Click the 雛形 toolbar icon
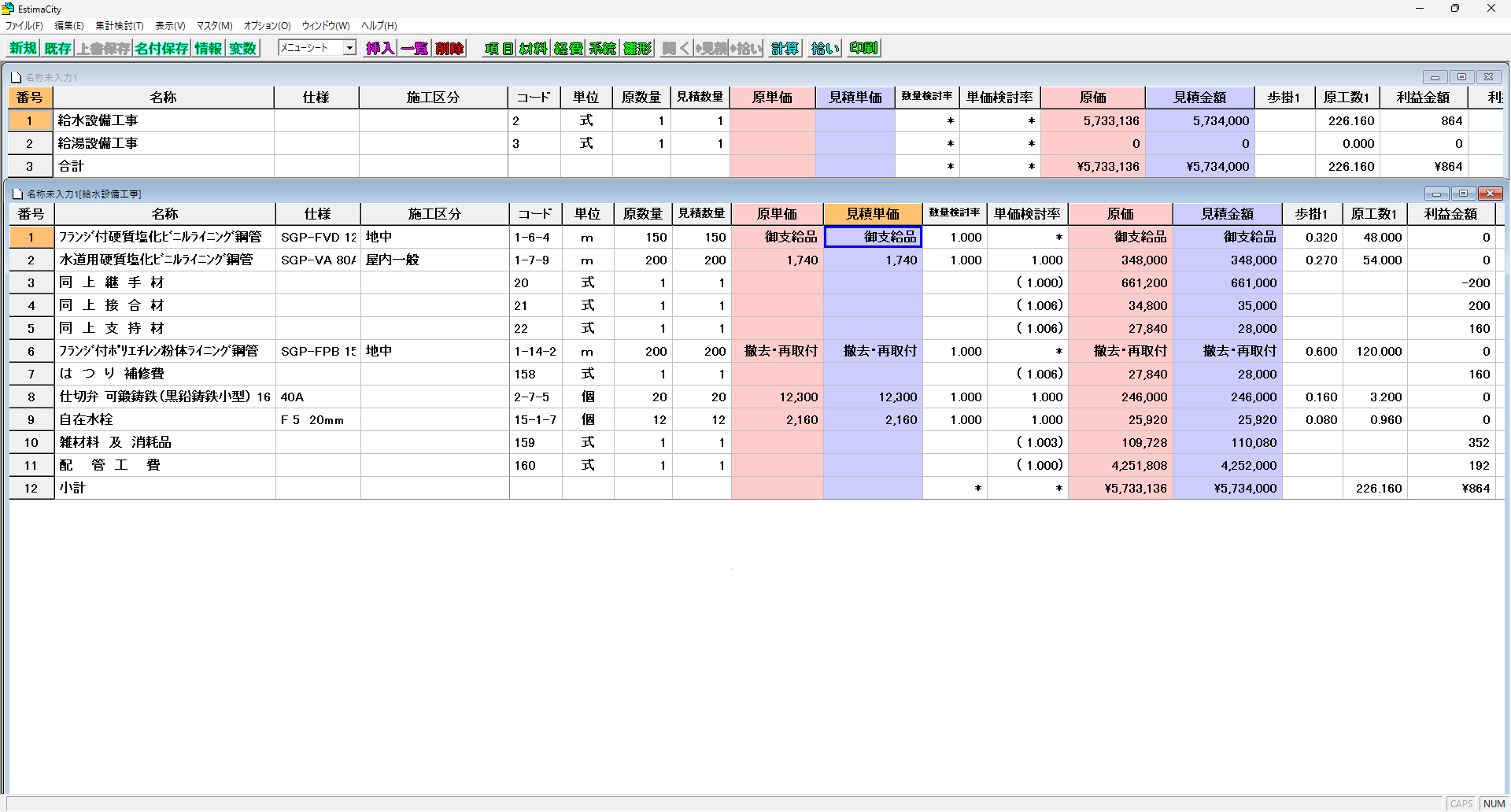This screenshot has width=1511, height=812. (637, 48)
